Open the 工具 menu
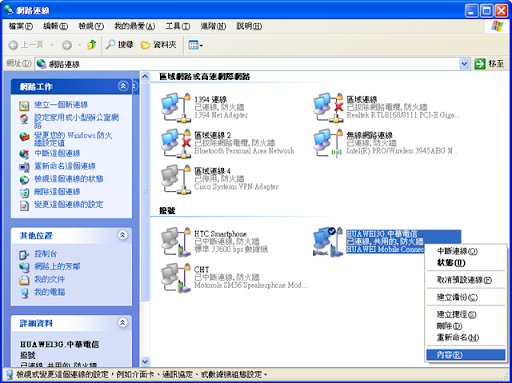Image resolution: width=512 pixels, height=383 pixels. [x=178, y=26]
